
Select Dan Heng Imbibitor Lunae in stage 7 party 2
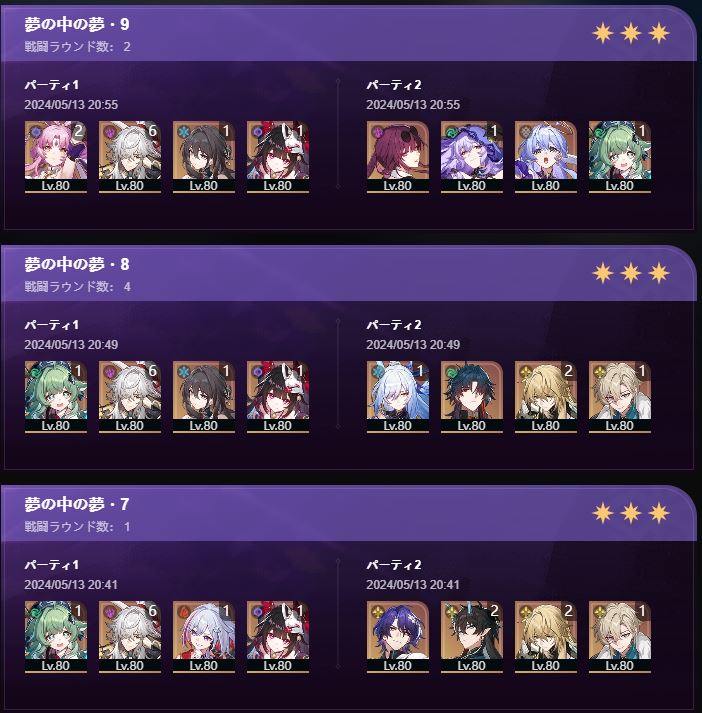point(471,637)
